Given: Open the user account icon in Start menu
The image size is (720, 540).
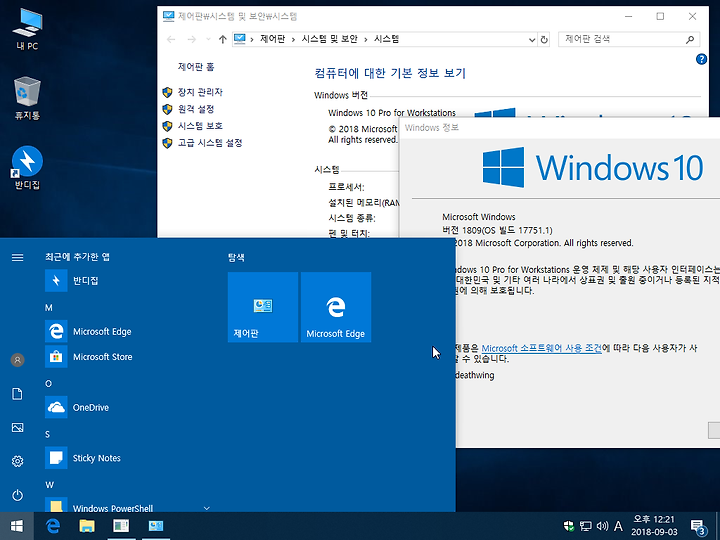Looking at the screenshot, I should (17, 360).
